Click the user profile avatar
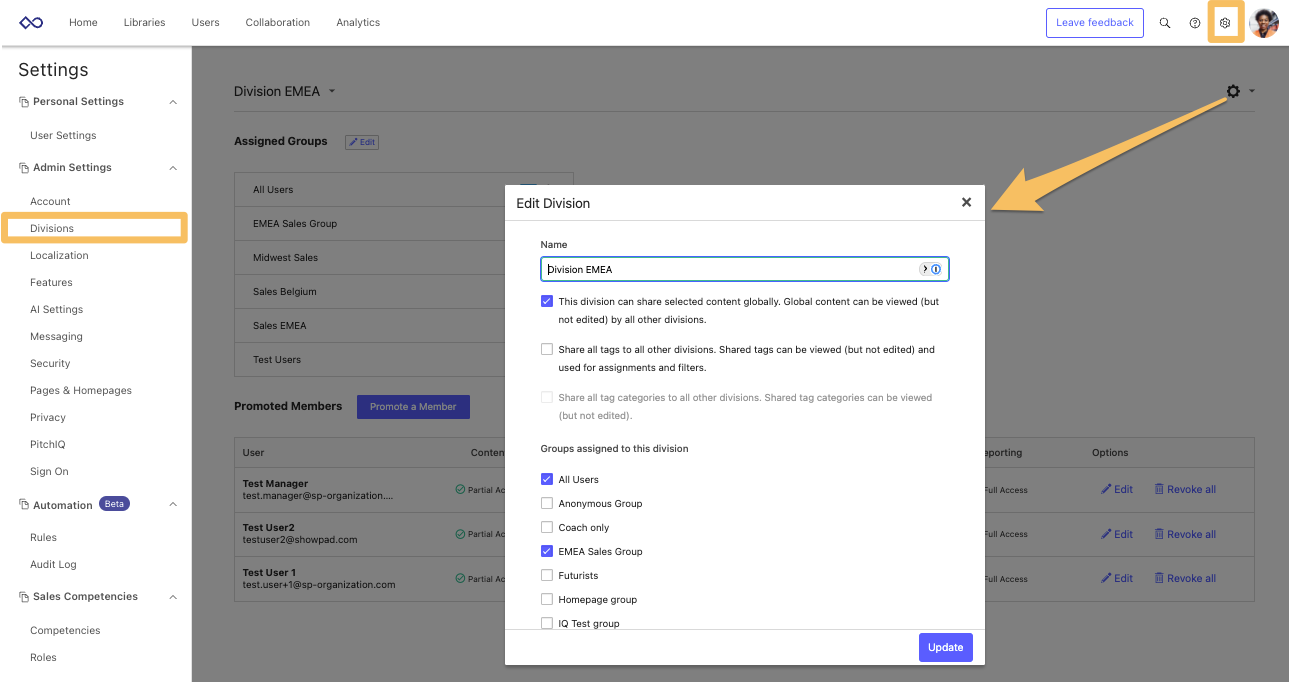 (1264, 22)
